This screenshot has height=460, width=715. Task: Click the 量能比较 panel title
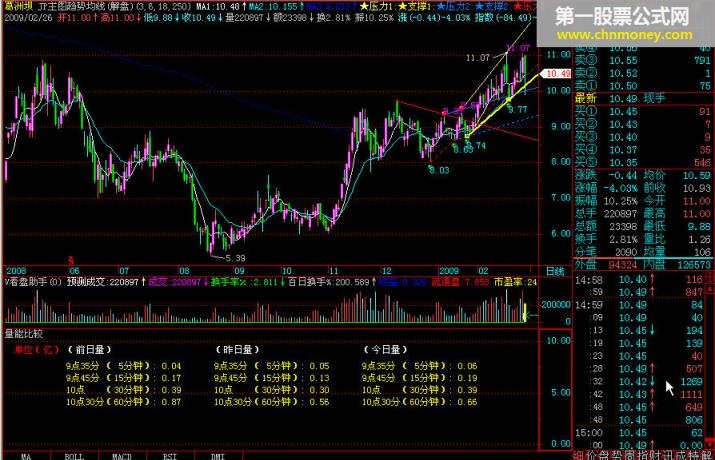(x=24, y=334)
